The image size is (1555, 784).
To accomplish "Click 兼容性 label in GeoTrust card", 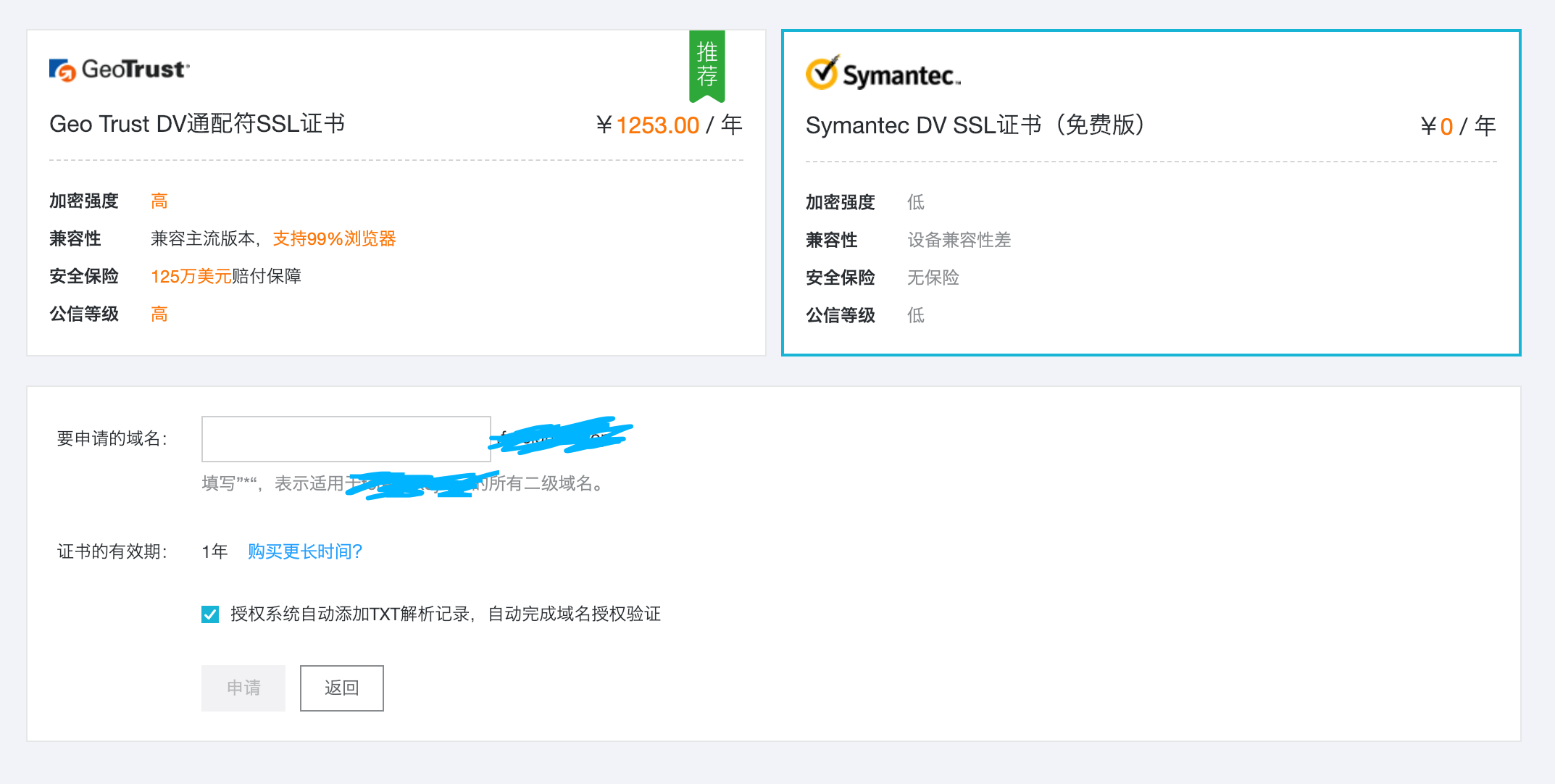I will [75, 239].
